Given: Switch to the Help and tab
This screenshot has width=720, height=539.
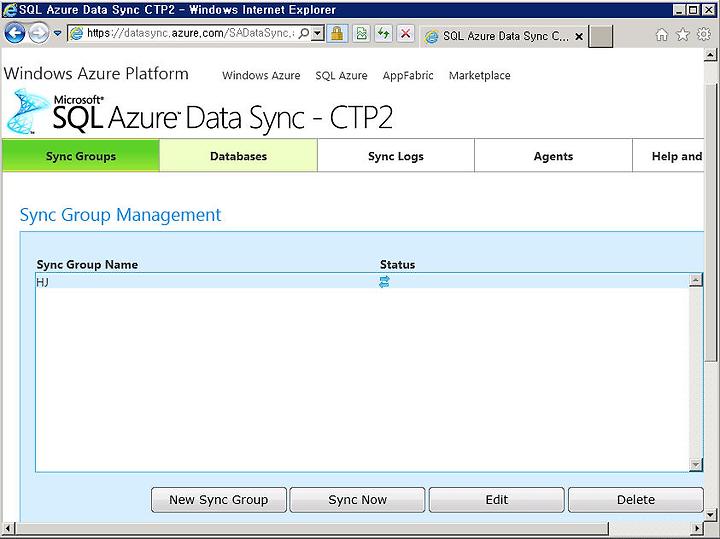Looking at the screenshot, I should (669, 156).
